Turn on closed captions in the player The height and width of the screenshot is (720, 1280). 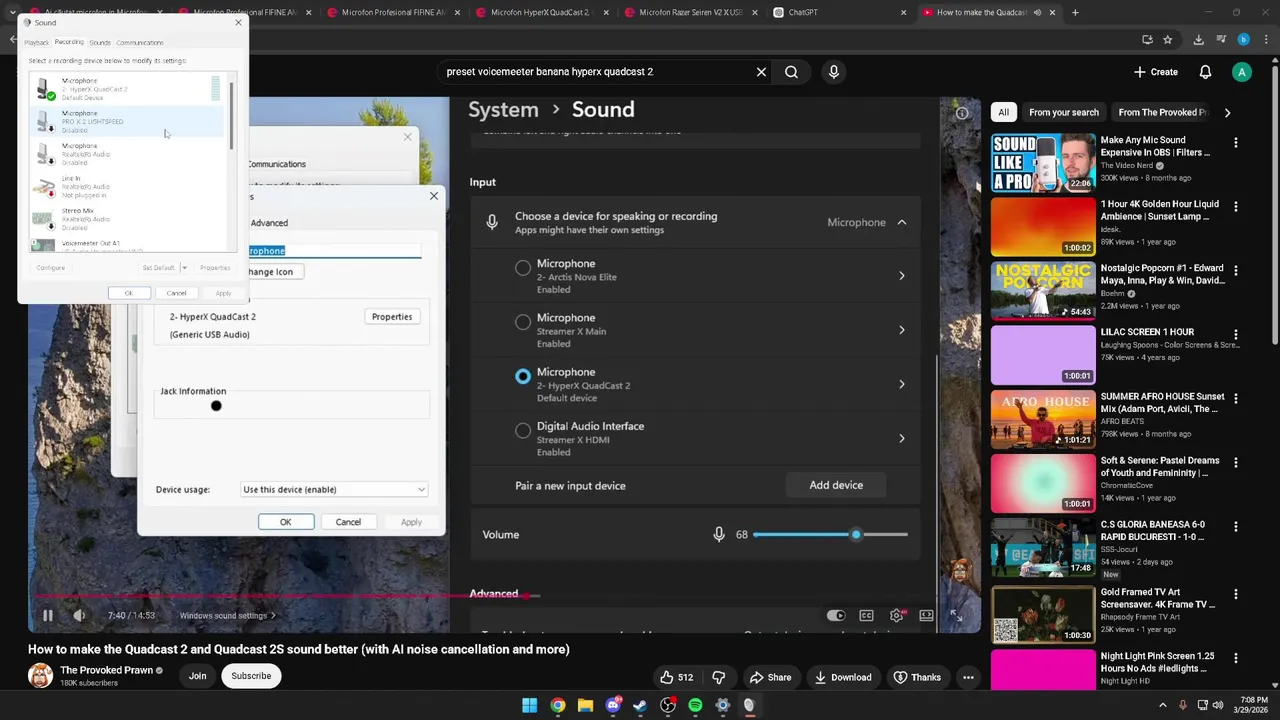(866, 616)
